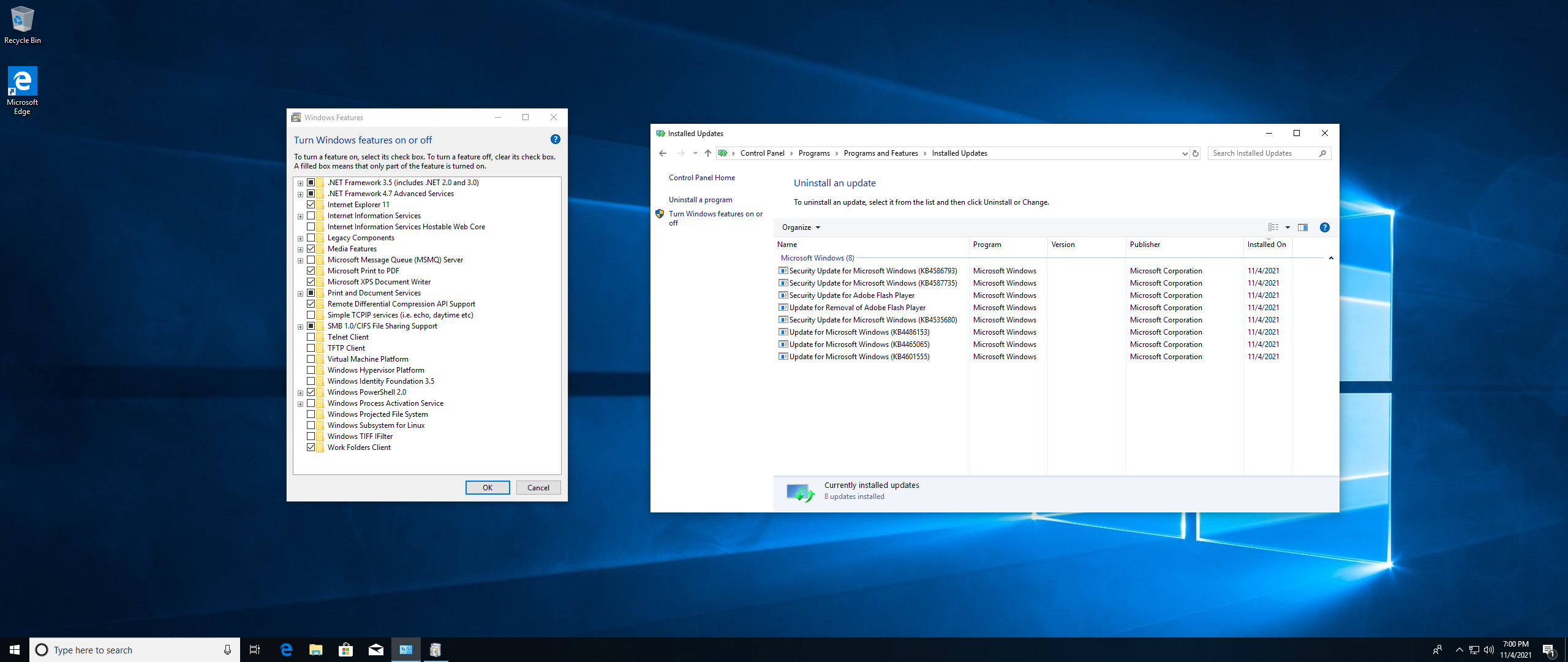Open the view options dropdown arrow
Viewport: 1568px width, 662px height.
(1287, 227)
